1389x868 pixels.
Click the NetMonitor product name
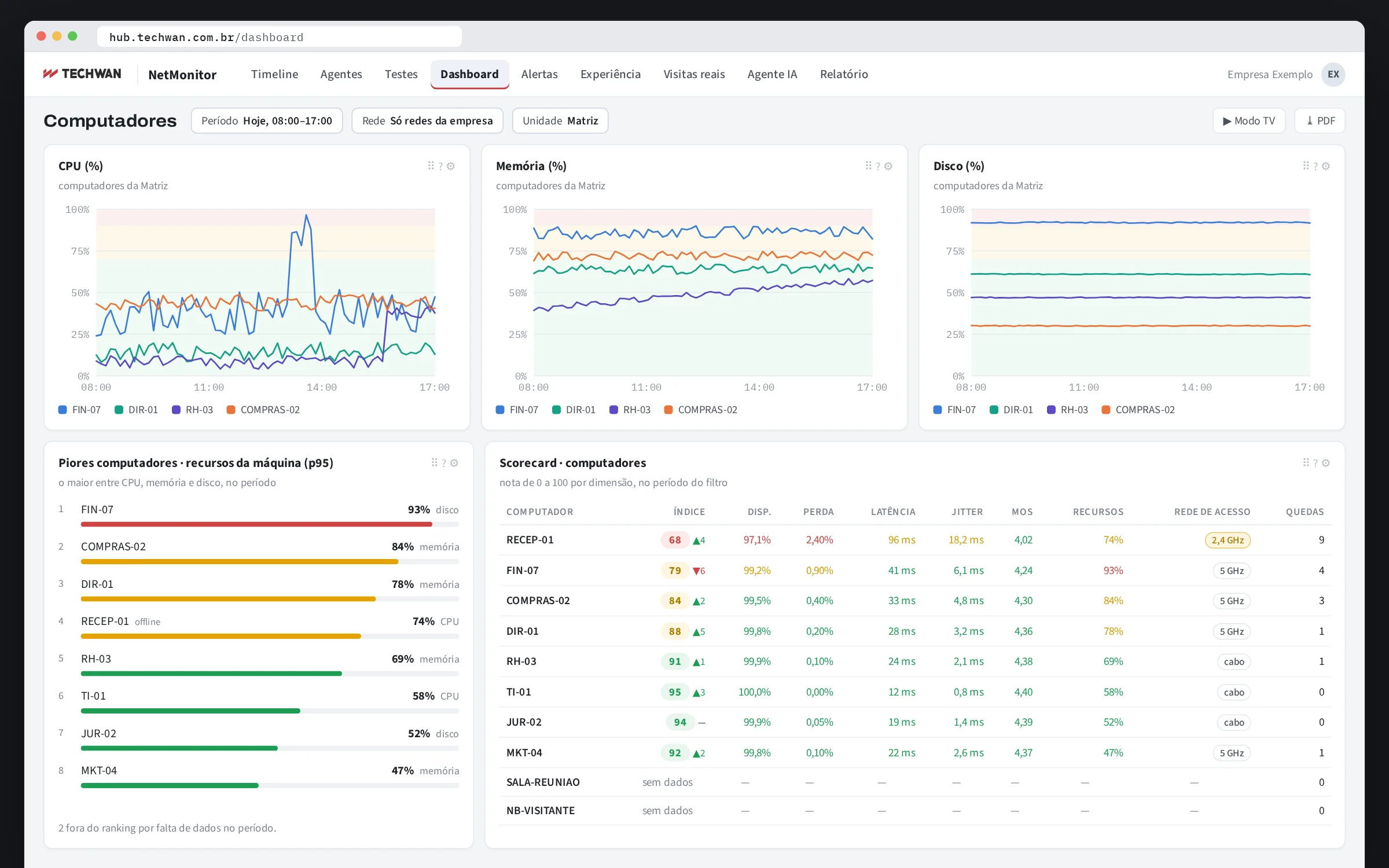click(x=182, y=75)
